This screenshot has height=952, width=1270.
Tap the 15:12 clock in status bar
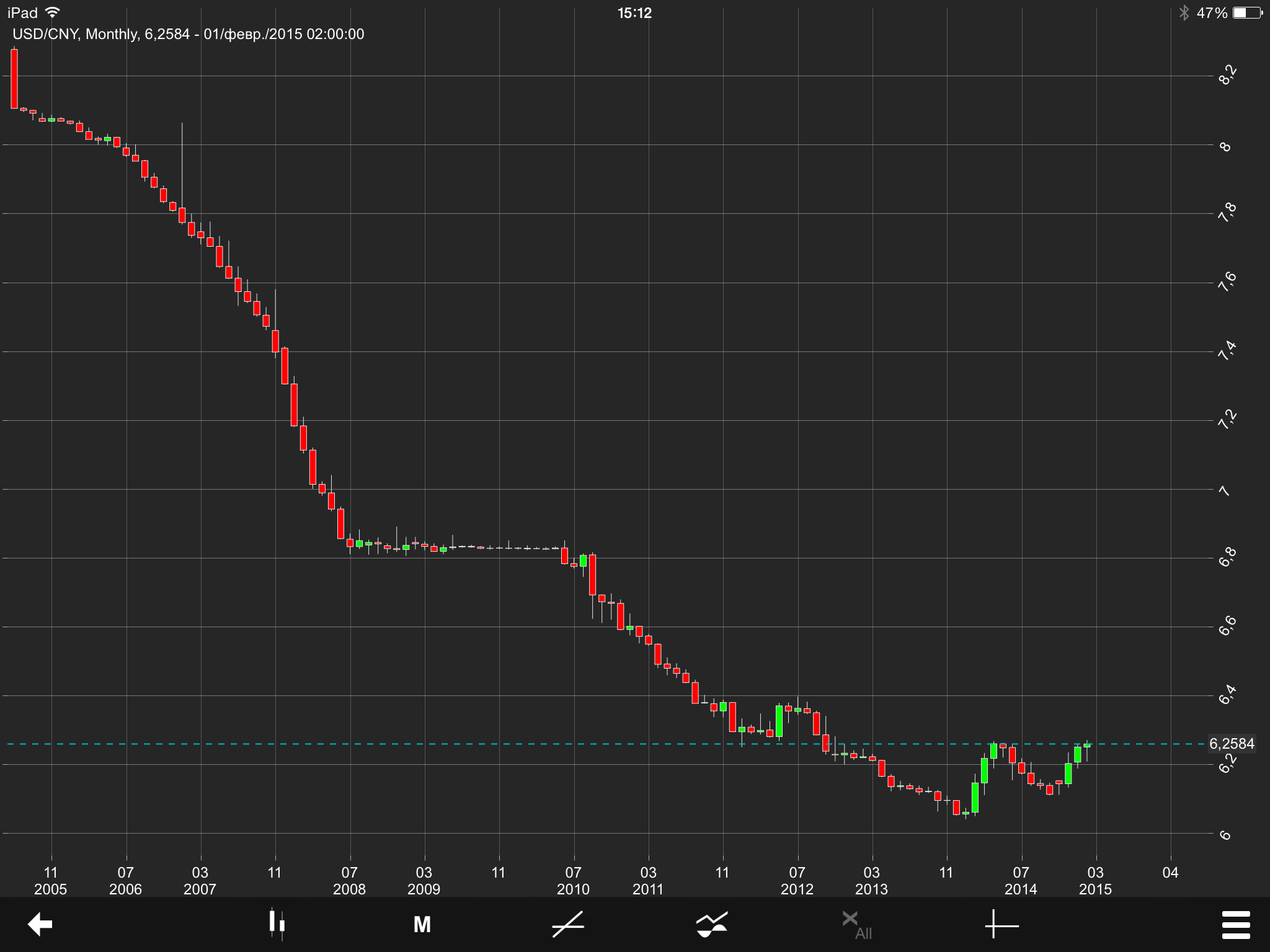point(634,13)
